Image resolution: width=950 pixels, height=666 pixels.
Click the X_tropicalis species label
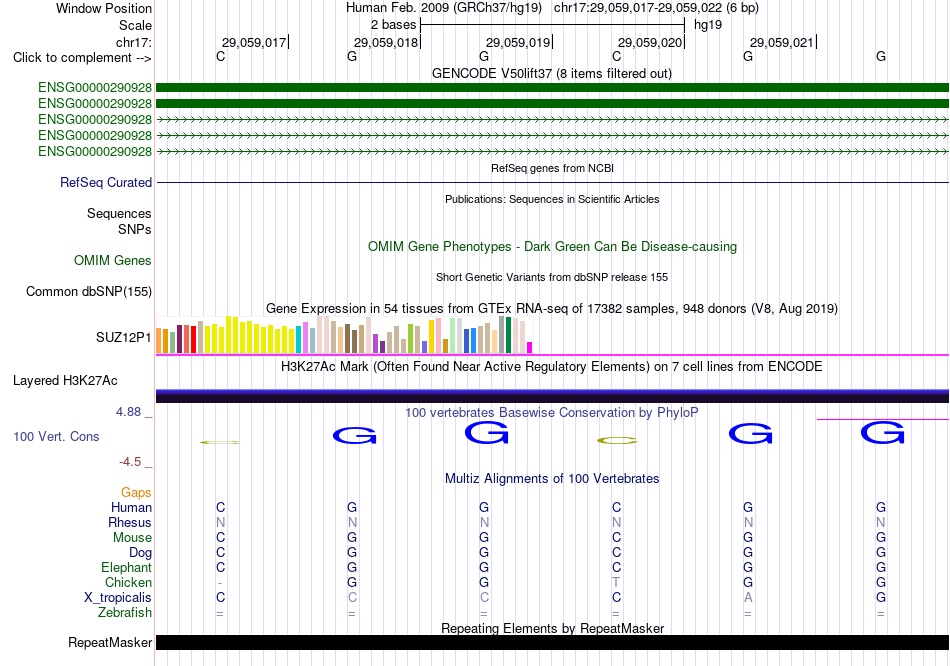coord(118,598)
